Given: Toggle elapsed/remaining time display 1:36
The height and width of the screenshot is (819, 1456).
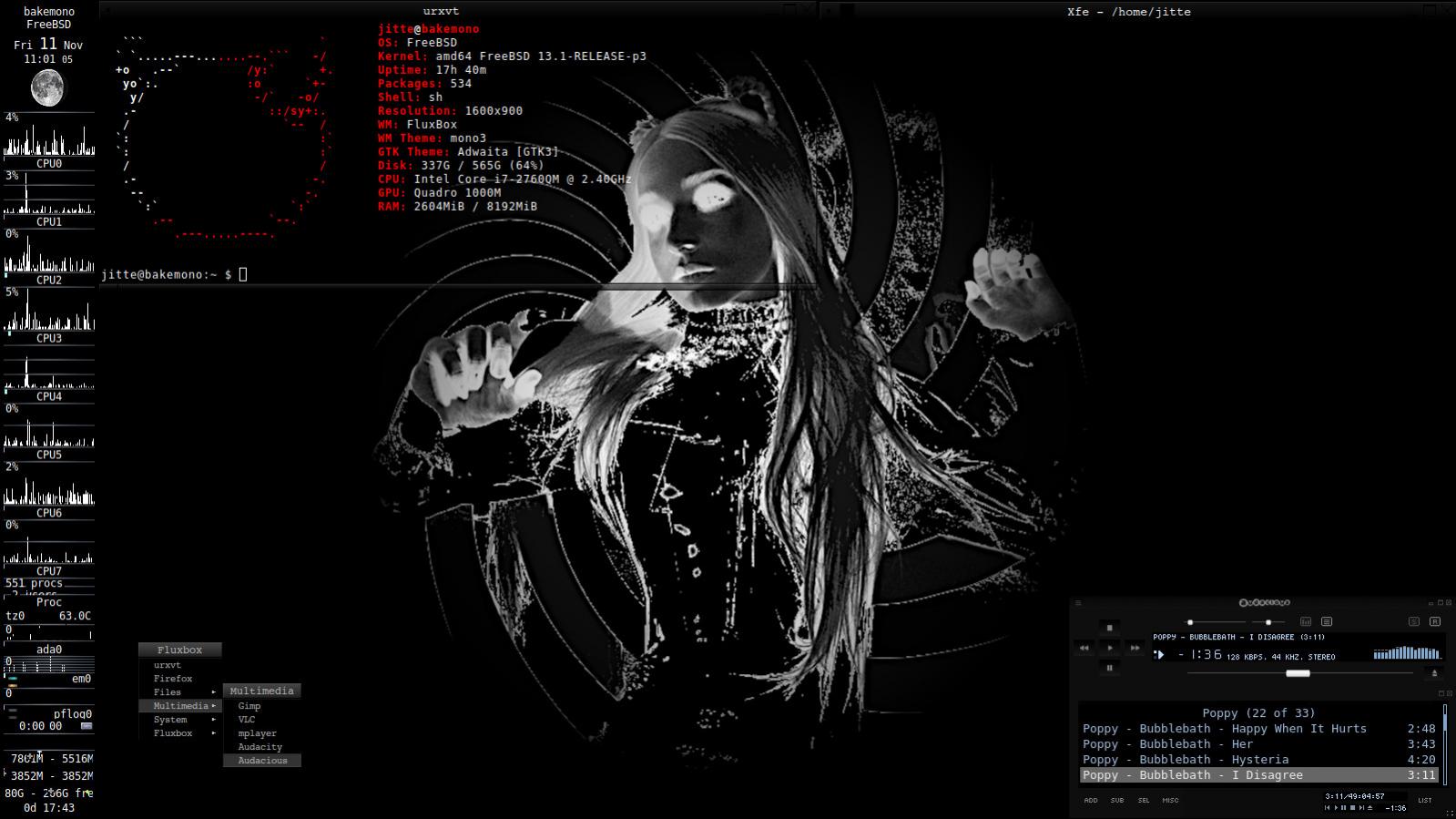Looking at the screenshot, I should tap(1200, 654).
